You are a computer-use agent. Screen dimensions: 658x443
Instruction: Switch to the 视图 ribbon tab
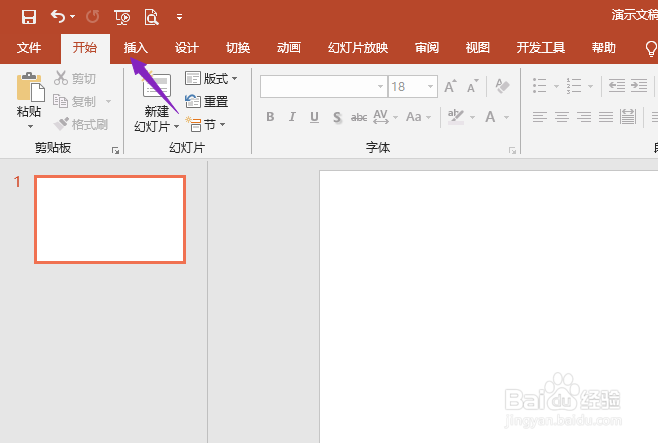tap(478, 48)
